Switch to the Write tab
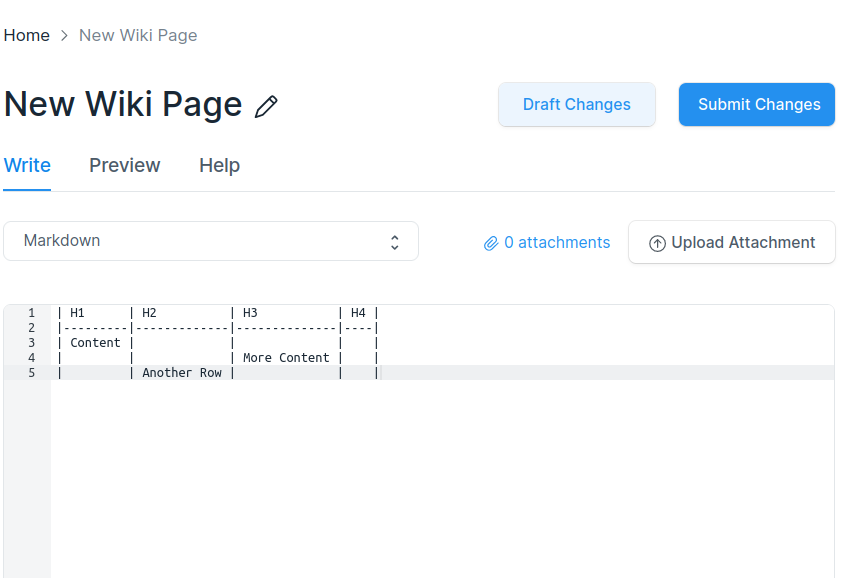This screenshot has width=845, height=578. coord(27,165)
